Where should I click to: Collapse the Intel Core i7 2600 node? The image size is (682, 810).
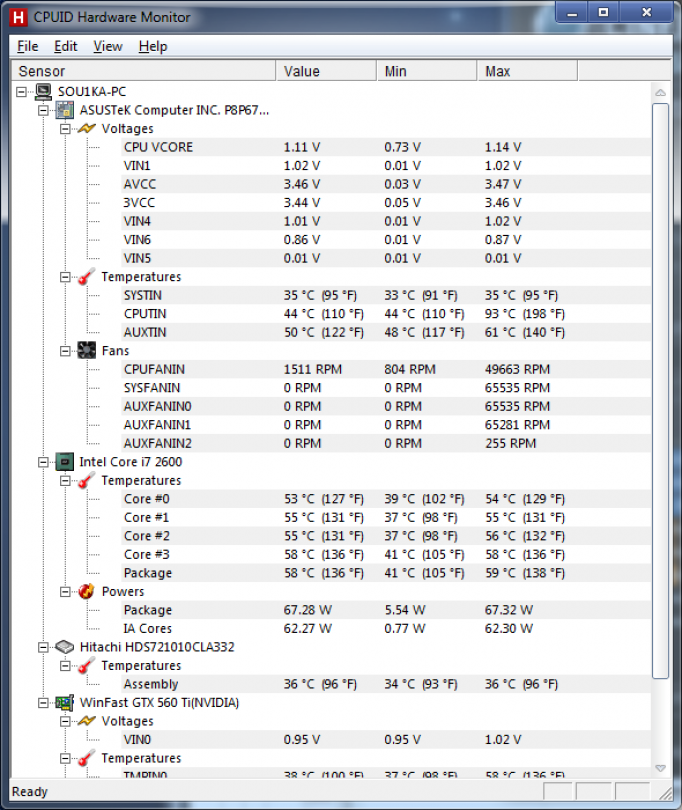[x=43, y=462]
